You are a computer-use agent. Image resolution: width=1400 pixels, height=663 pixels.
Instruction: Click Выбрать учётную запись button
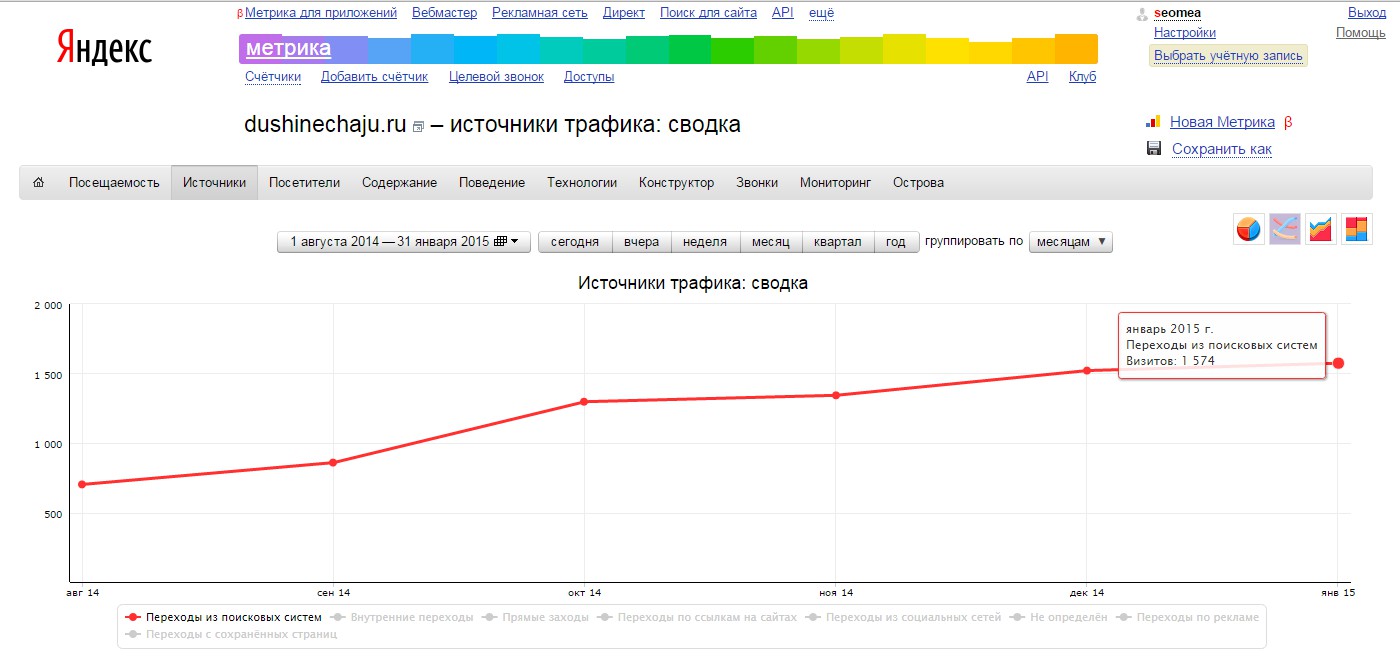point(1228,56)
